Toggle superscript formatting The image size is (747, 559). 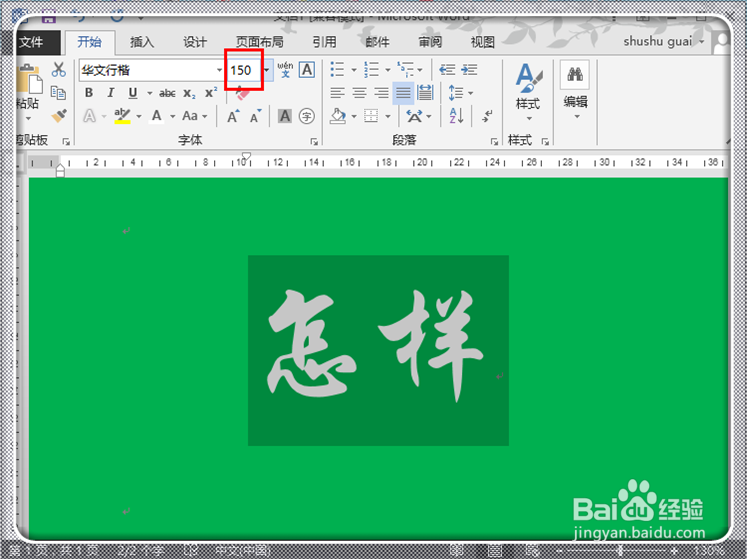(x=211, y=93)
